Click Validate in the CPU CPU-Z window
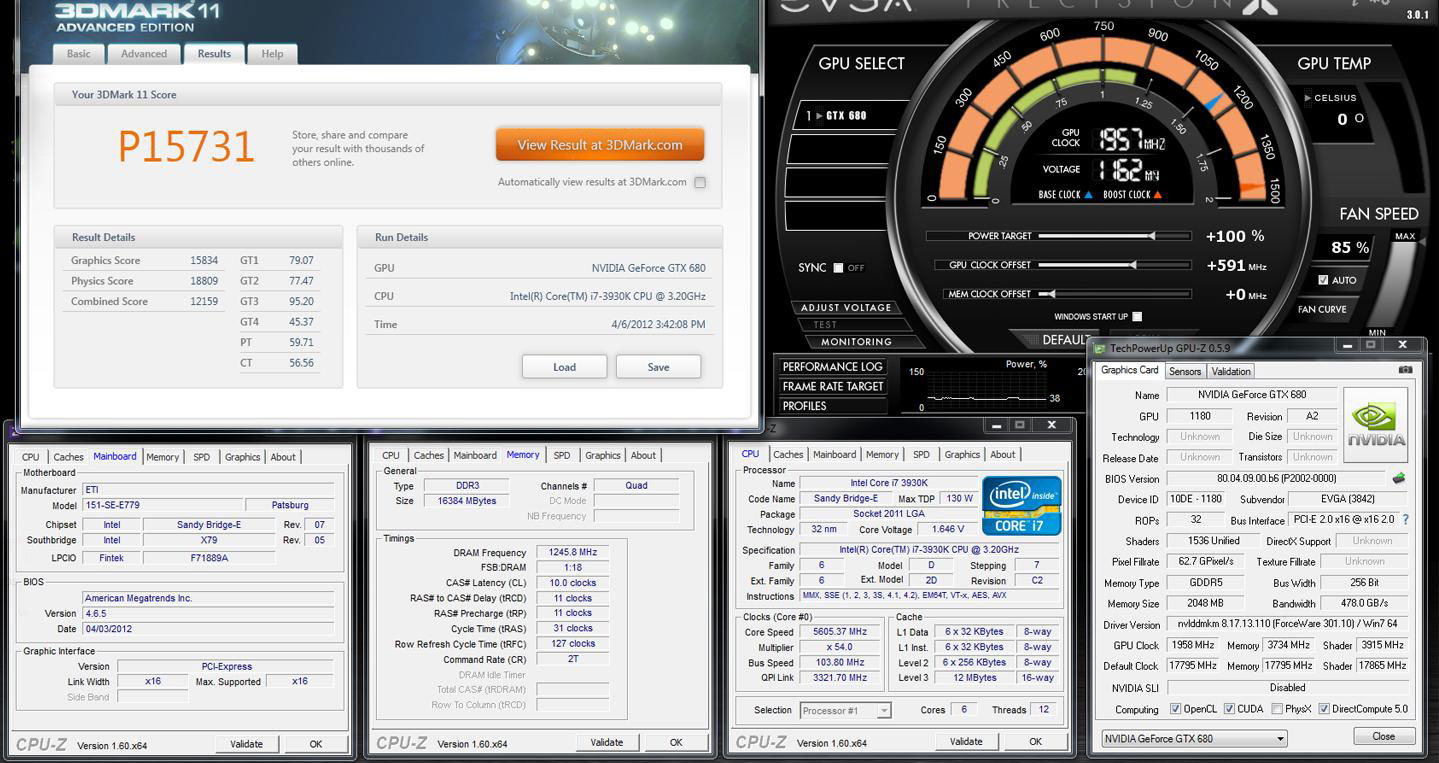1439x763 pixels. [966, 741]
